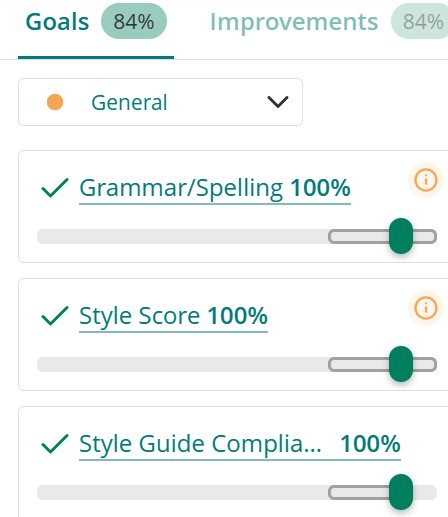Click the Grammar/Spelling slider track's left portion
This screenshot has height=517, width=448.
coord(183,236)
